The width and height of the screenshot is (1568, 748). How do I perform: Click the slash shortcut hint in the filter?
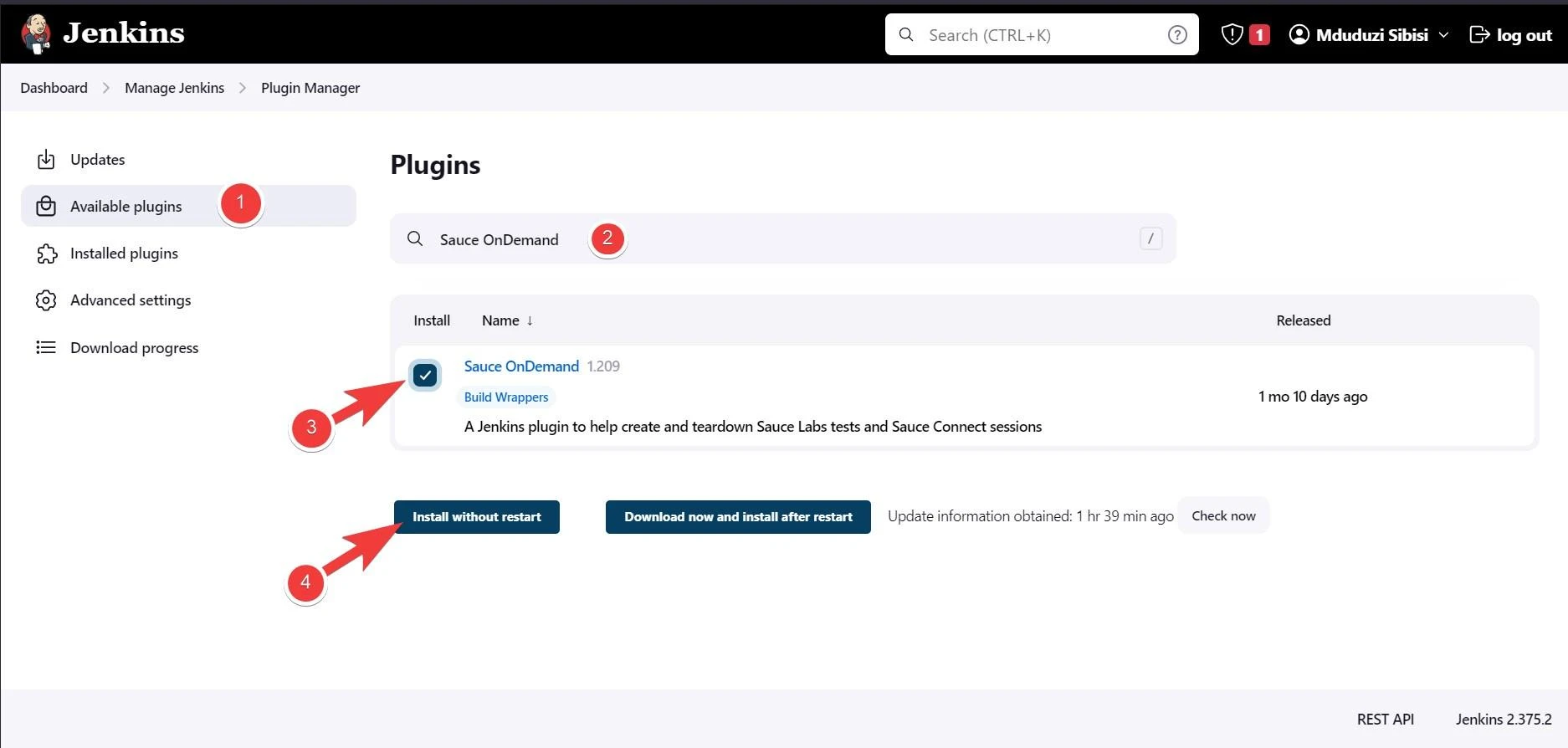1150,238
